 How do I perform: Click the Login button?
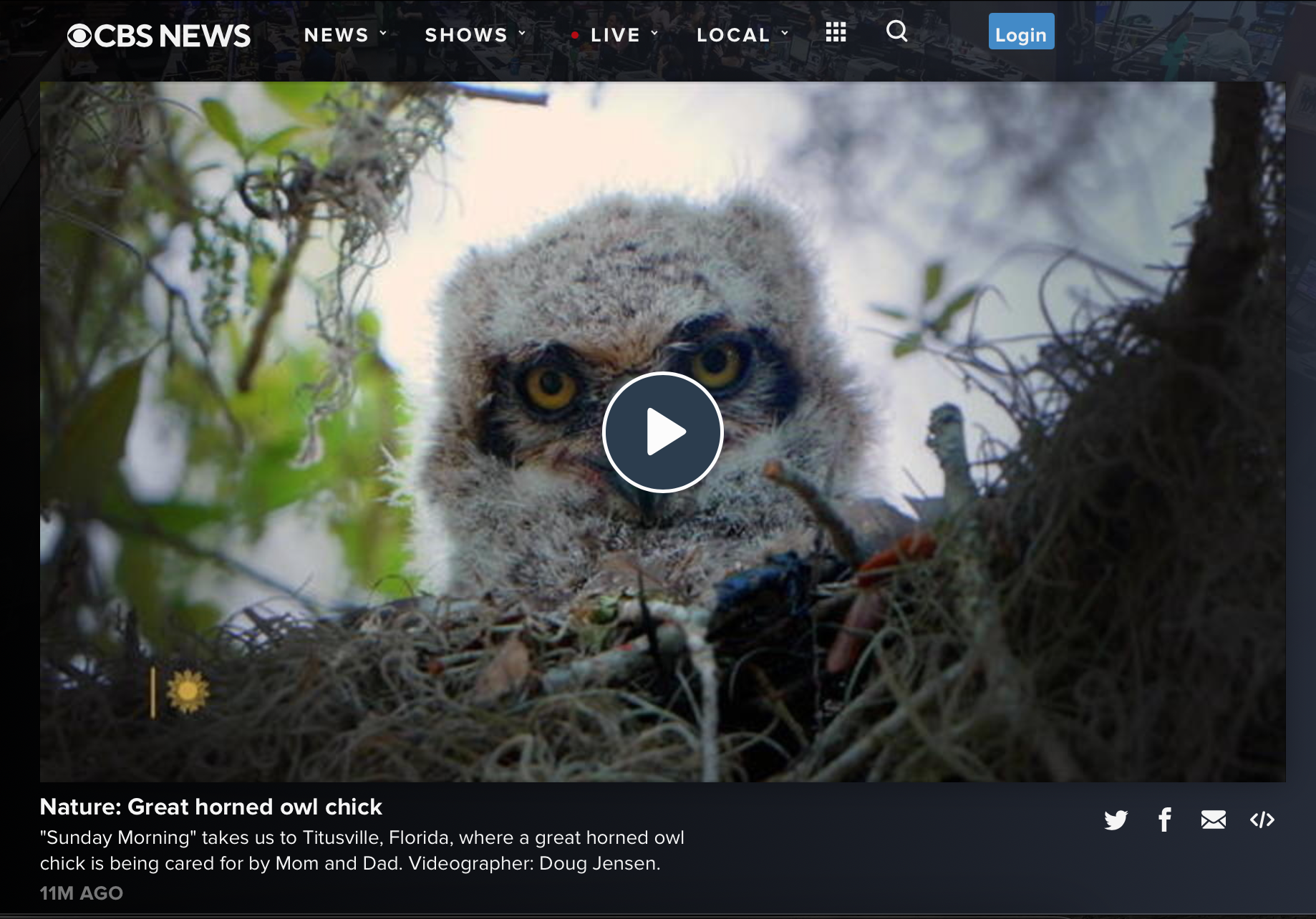click(1021, 31)
